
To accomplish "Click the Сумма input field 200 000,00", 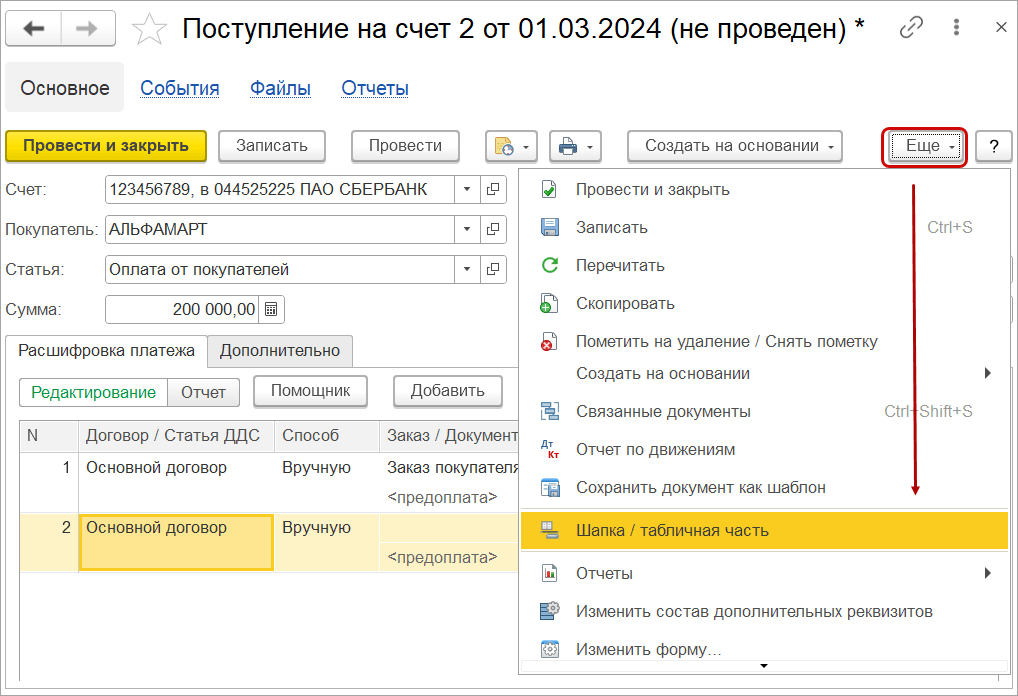I will coord(182,310).
